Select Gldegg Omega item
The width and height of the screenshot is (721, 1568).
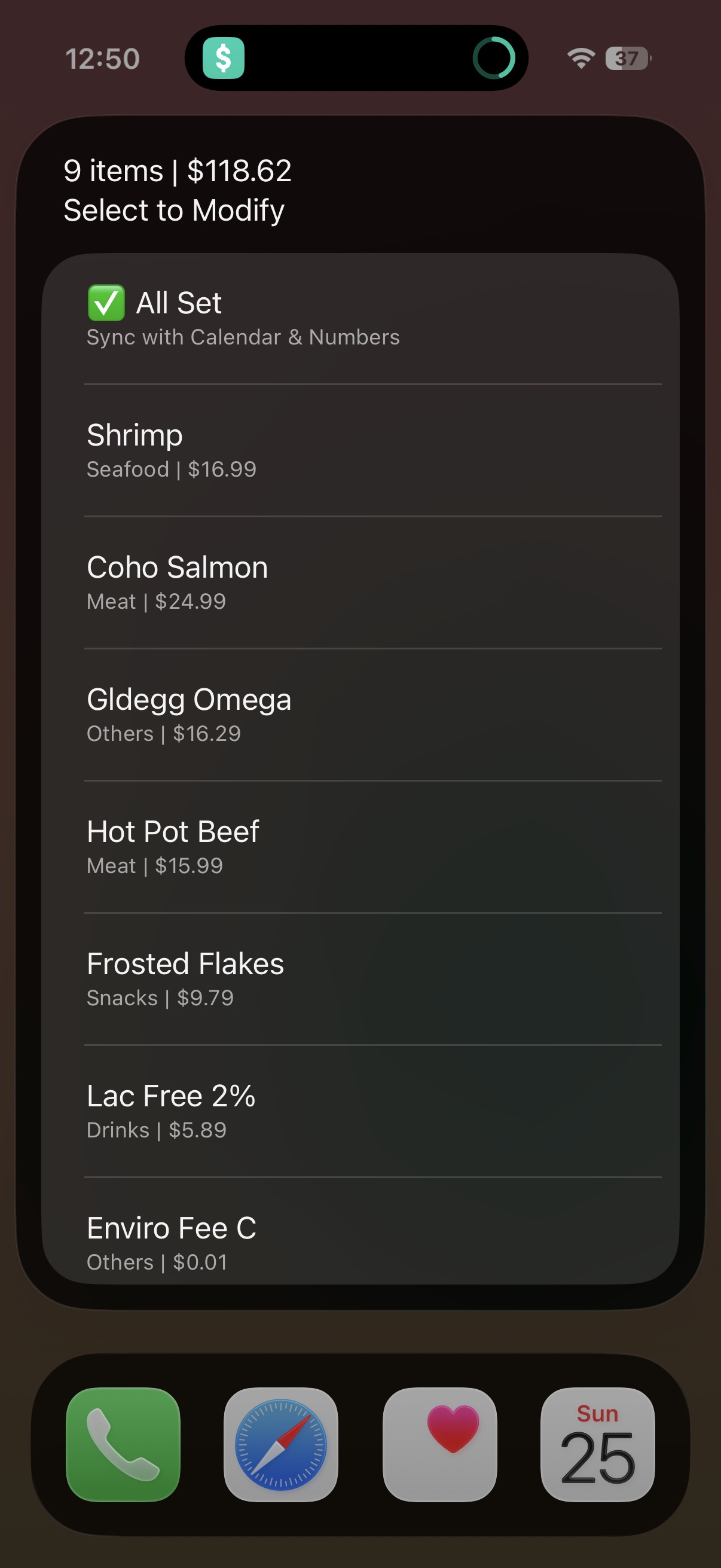[360, 715]
